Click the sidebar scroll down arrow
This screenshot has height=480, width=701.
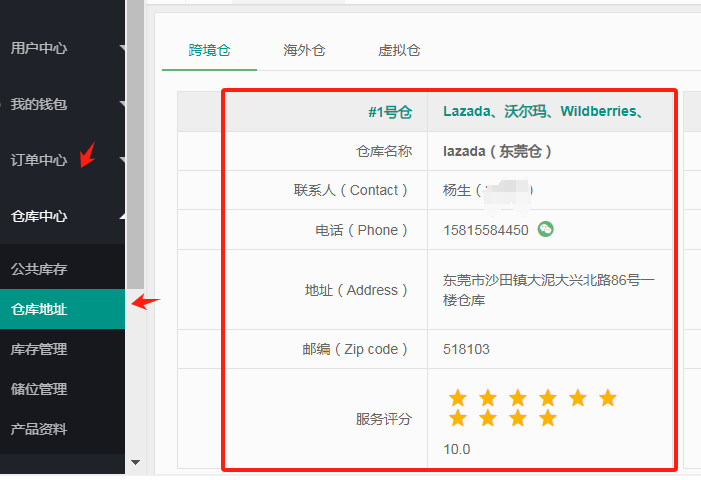(x=135, y=462)
